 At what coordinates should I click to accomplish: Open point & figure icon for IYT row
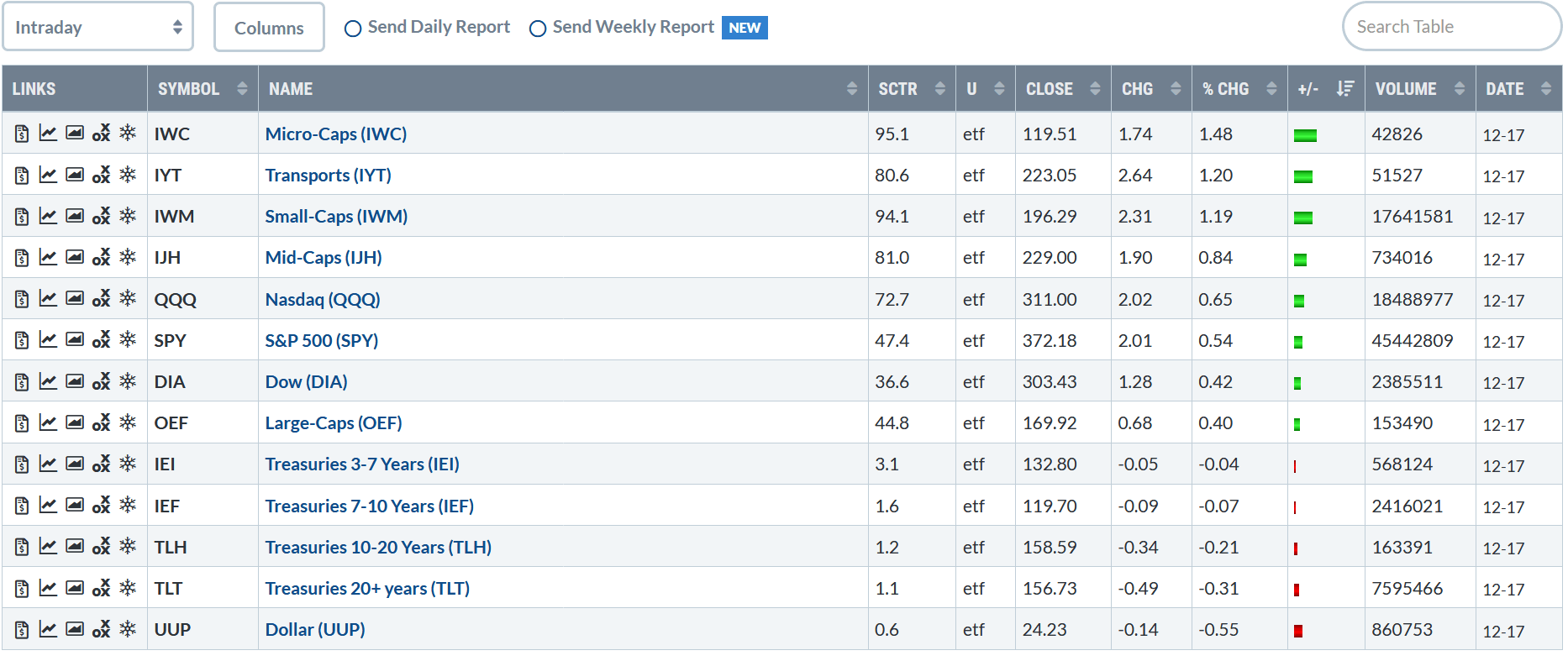coord(101,174)
